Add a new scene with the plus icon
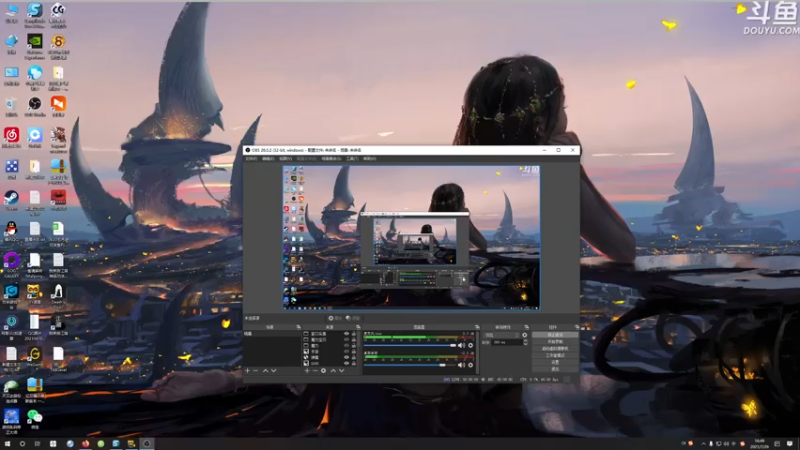Image resolution: width=800 pixels, height=450 pixels. 247,371
